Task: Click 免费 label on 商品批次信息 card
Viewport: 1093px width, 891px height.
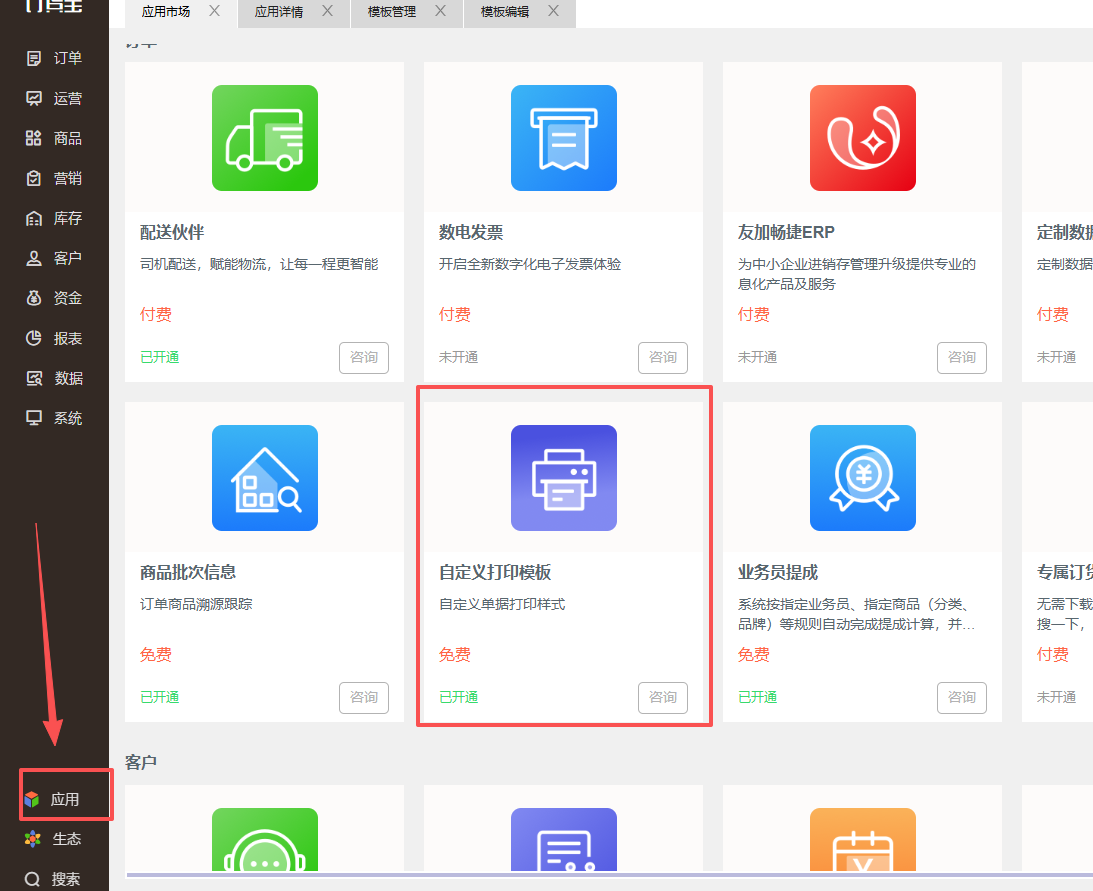Action: (x=155, y=655)
